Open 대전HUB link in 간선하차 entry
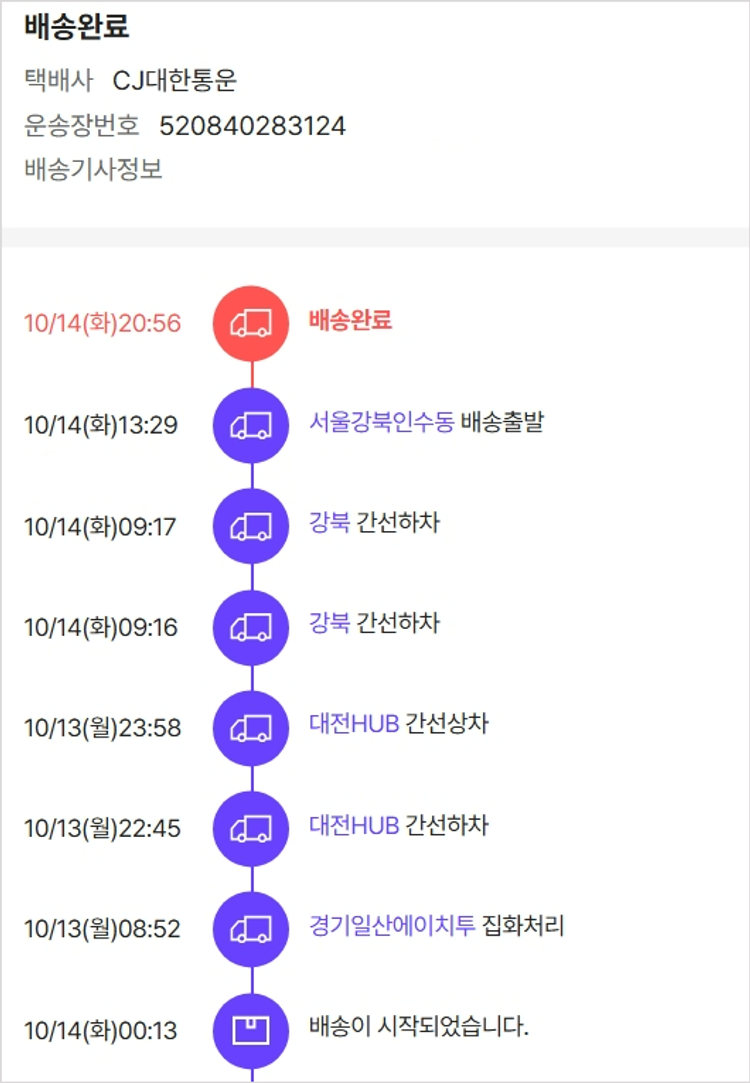Screen dimensions: 750x1083 tap(354, 826)
